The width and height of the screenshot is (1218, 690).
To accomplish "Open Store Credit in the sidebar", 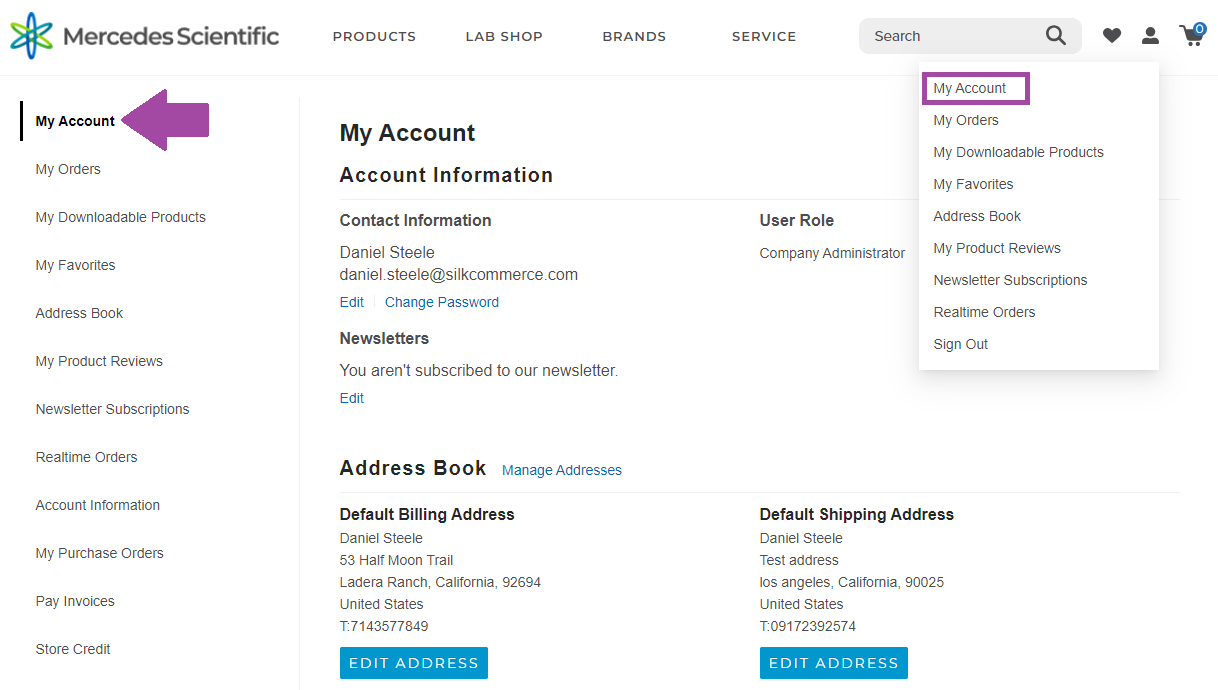I will click(x=73, y=649).
